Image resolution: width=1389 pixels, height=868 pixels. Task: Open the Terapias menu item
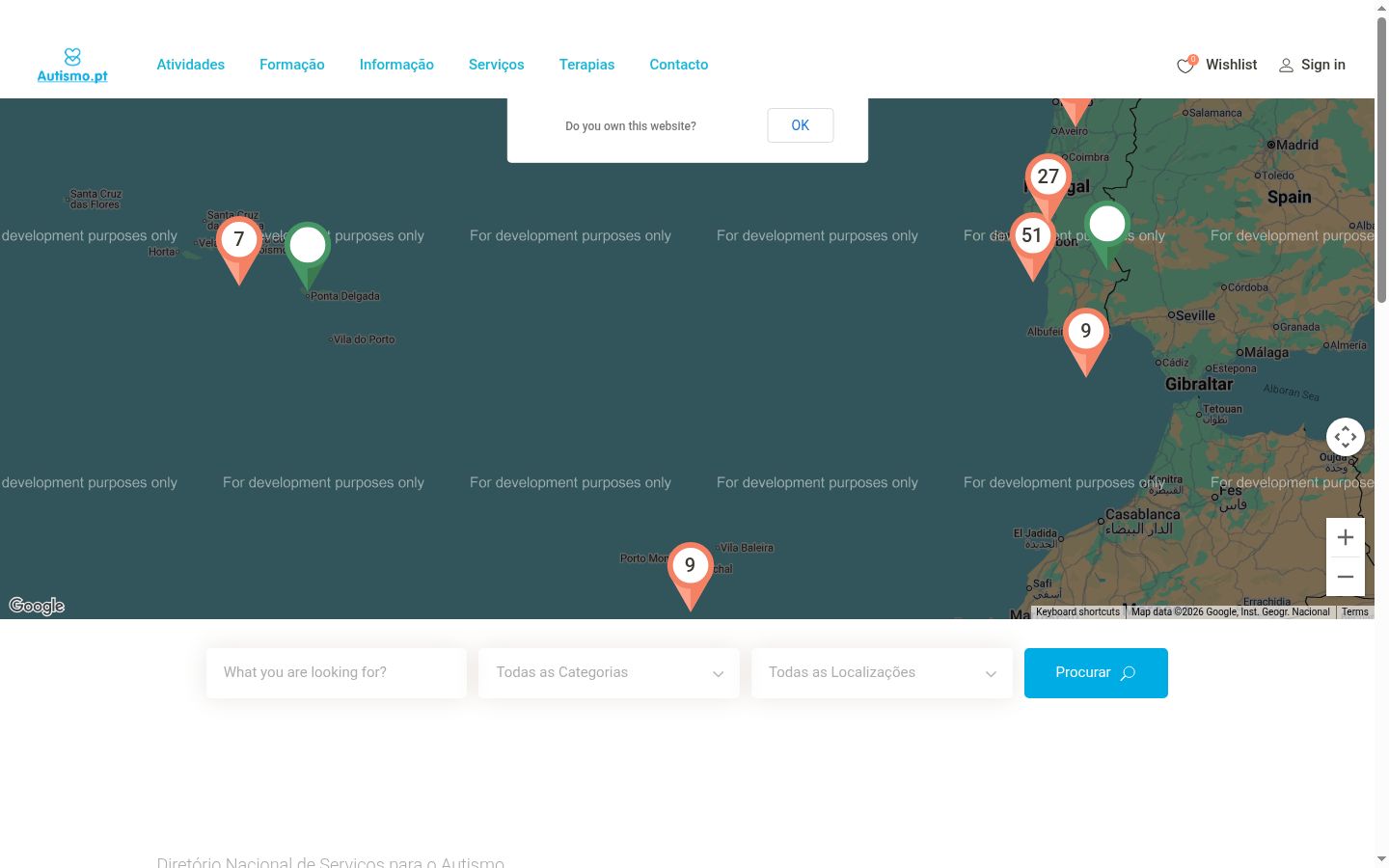(586, 65)
